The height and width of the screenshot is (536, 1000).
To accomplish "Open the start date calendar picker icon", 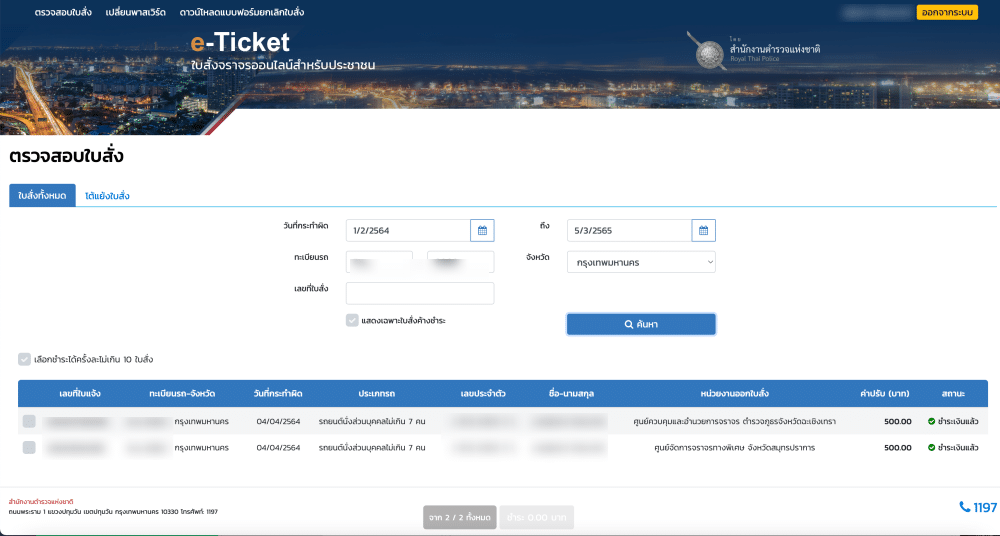I will (482, 230).
